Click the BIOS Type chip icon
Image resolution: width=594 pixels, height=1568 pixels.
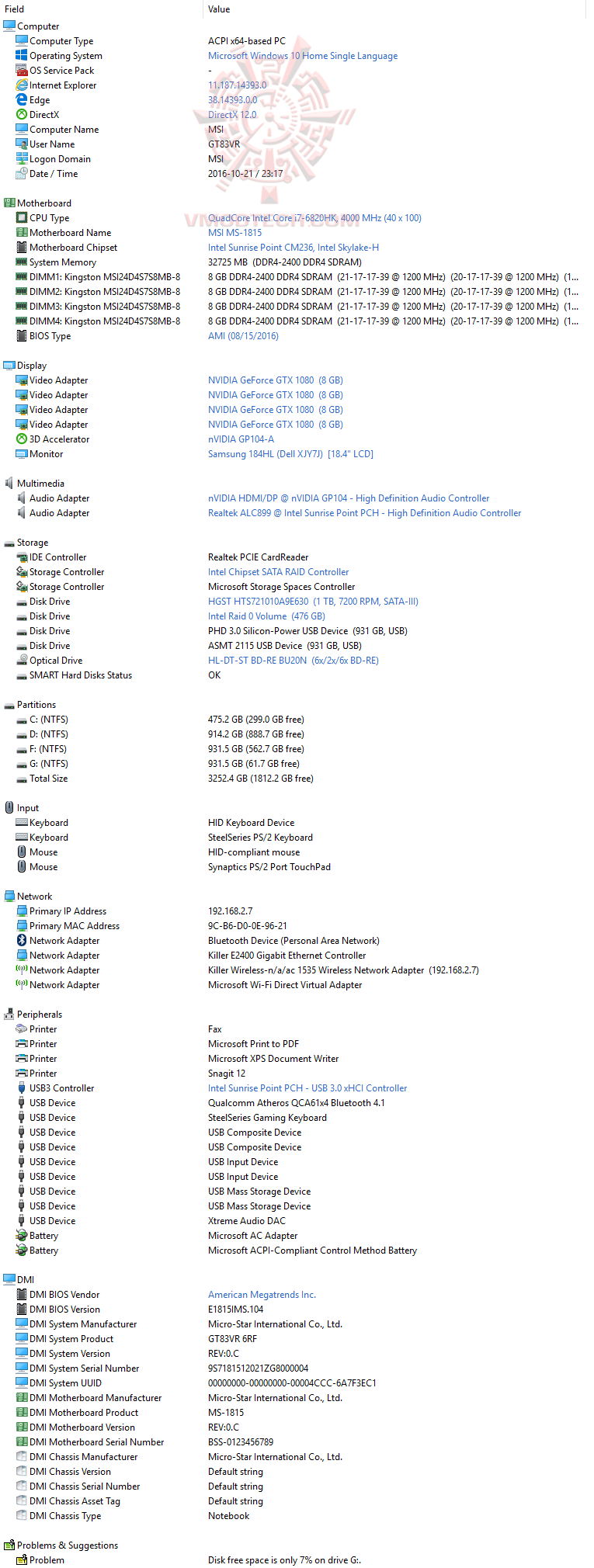(22, 335)
